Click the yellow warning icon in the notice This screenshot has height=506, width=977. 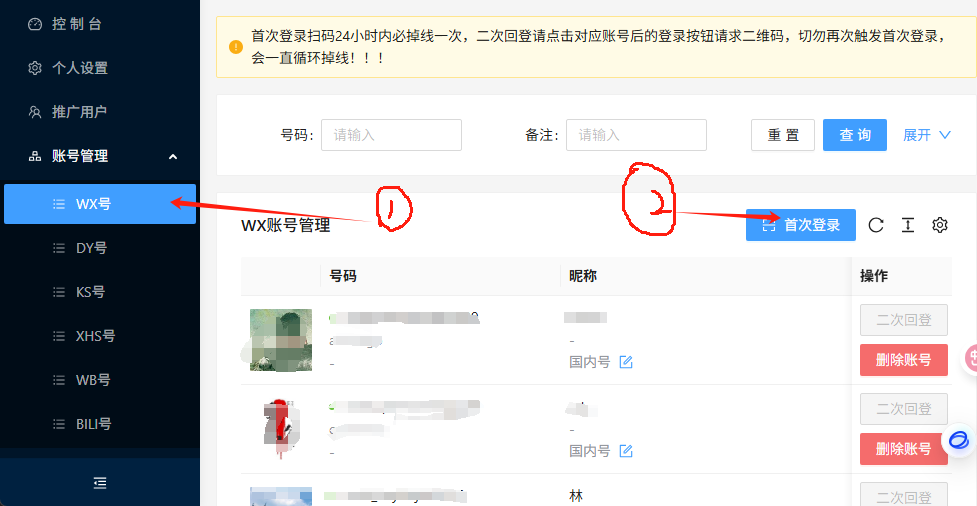236,47
